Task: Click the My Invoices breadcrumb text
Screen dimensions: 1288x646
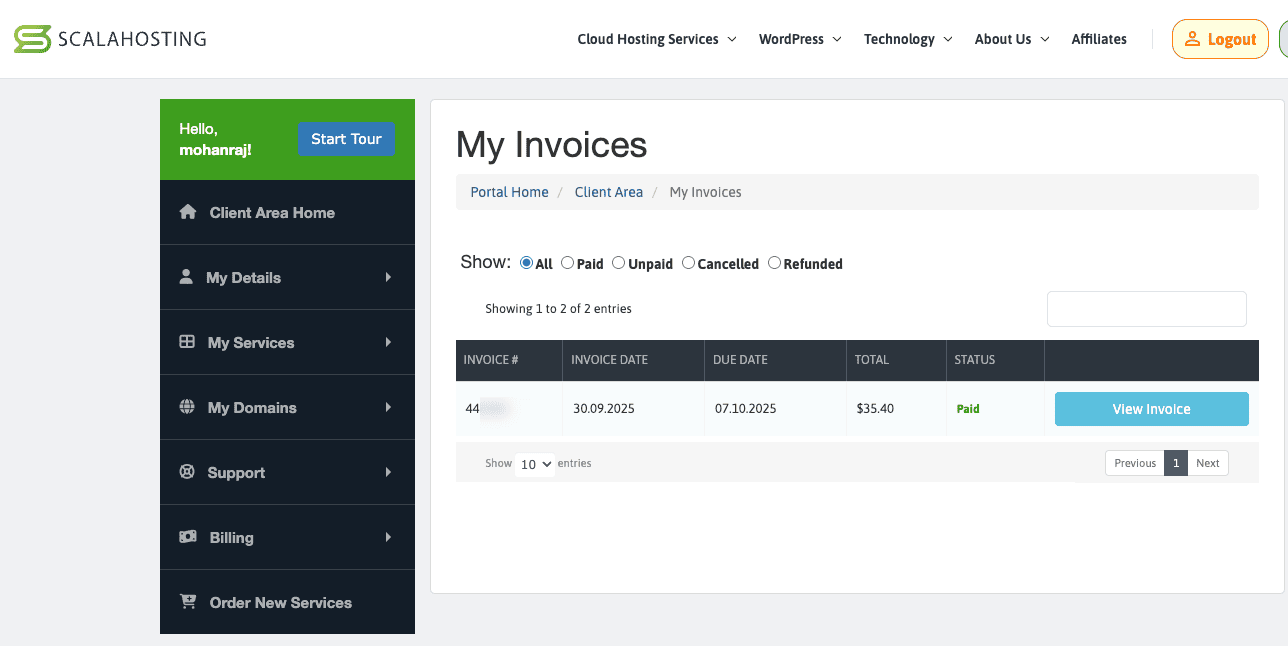Action: pyautogui.click(x=705, y=192)
